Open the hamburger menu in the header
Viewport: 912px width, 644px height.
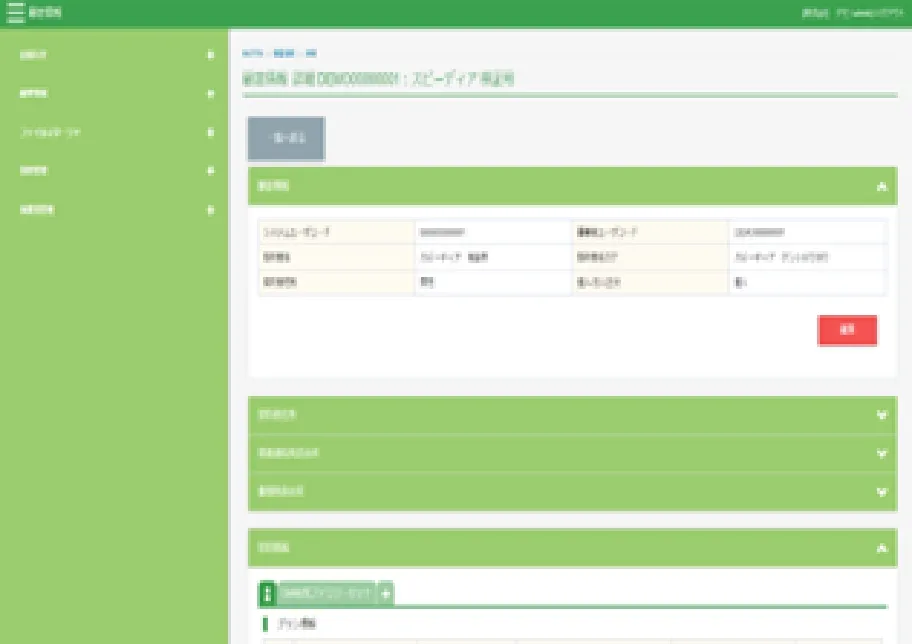15,13
